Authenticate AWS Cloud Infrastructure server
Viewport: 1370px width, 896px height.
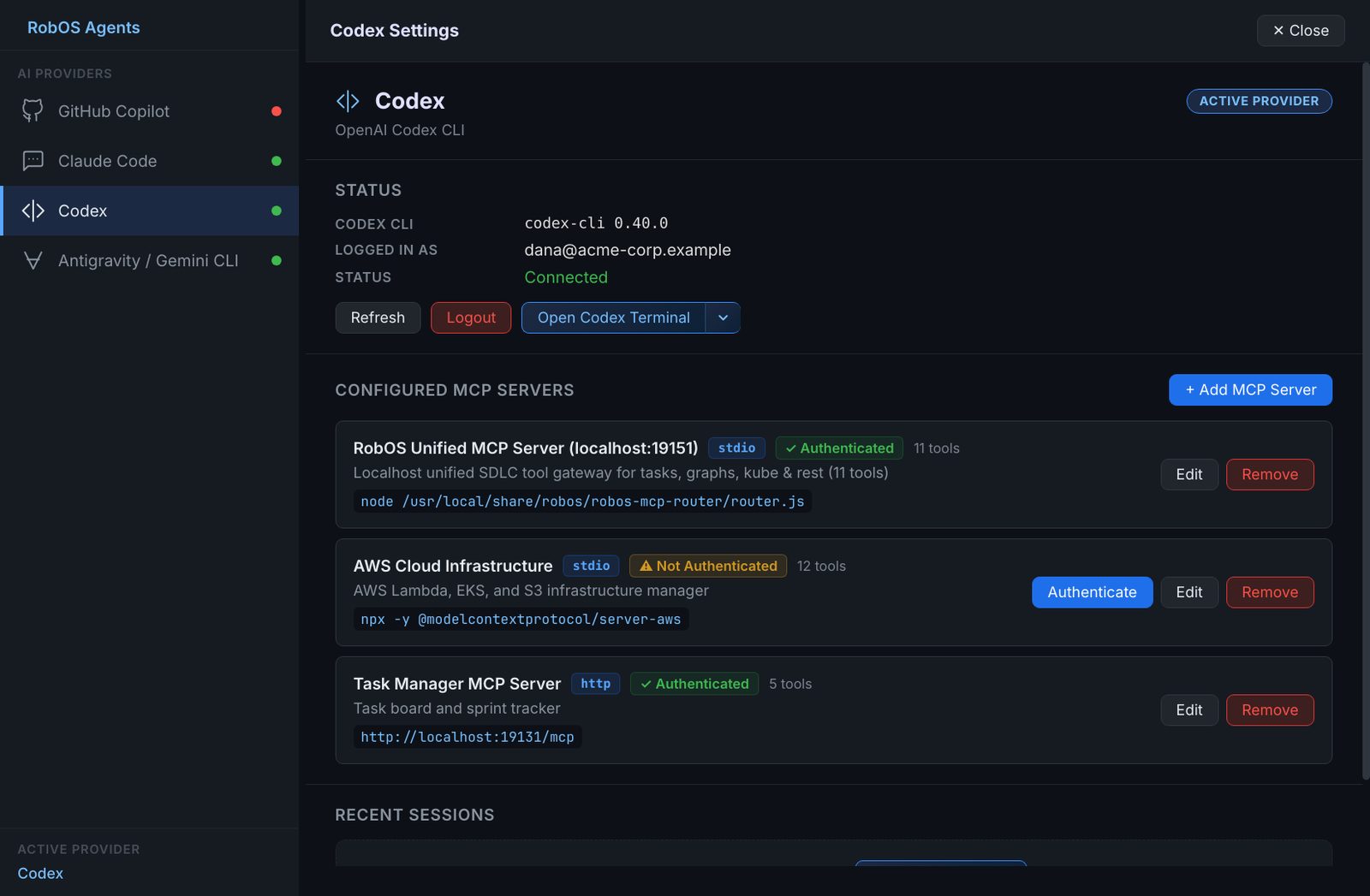pos(1092,592)
